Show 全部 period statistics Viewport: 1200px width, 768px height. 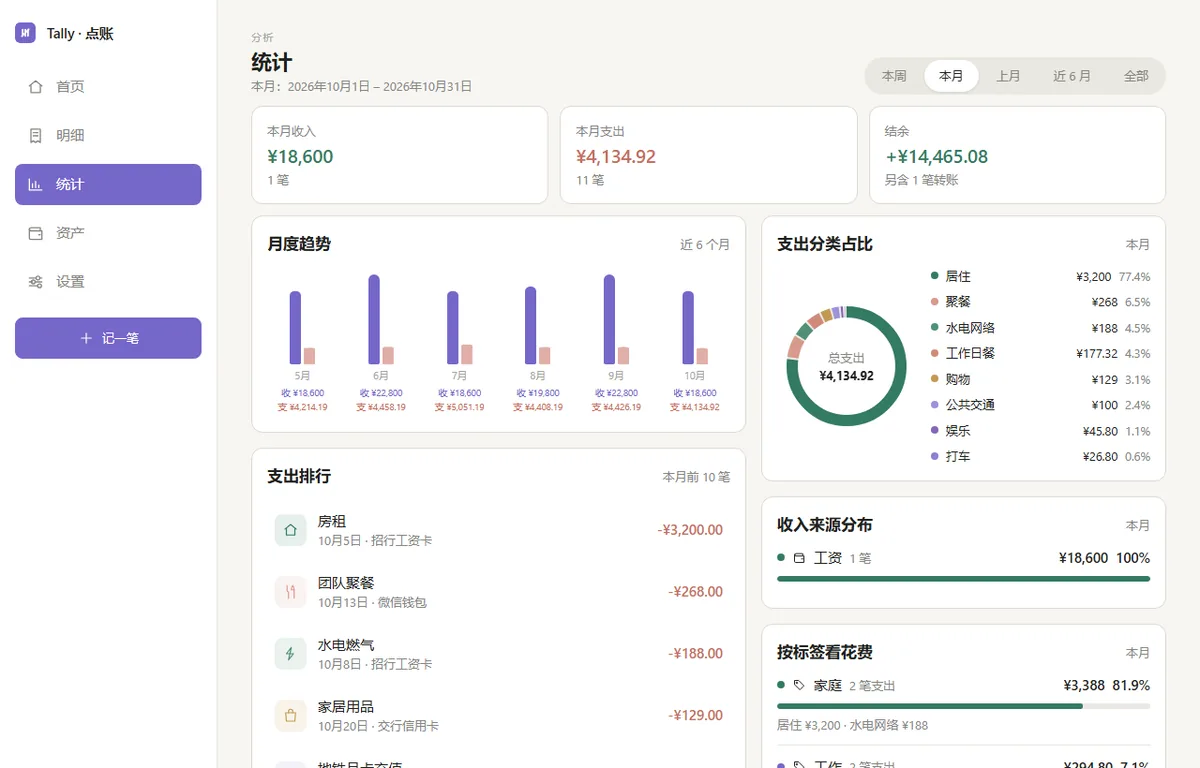coord(1136,76)
